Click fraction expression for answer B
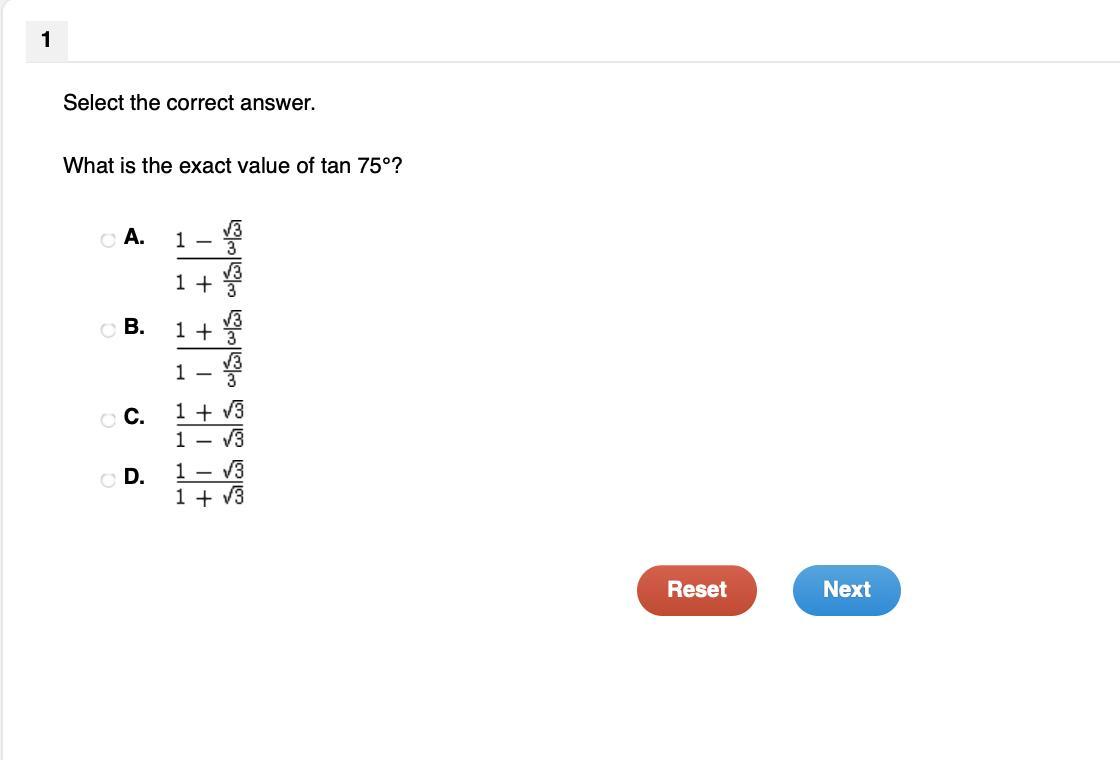Image resolution: width=1120 pixels, height=760 pixels. pyautogui.click(x=209, y=349)
